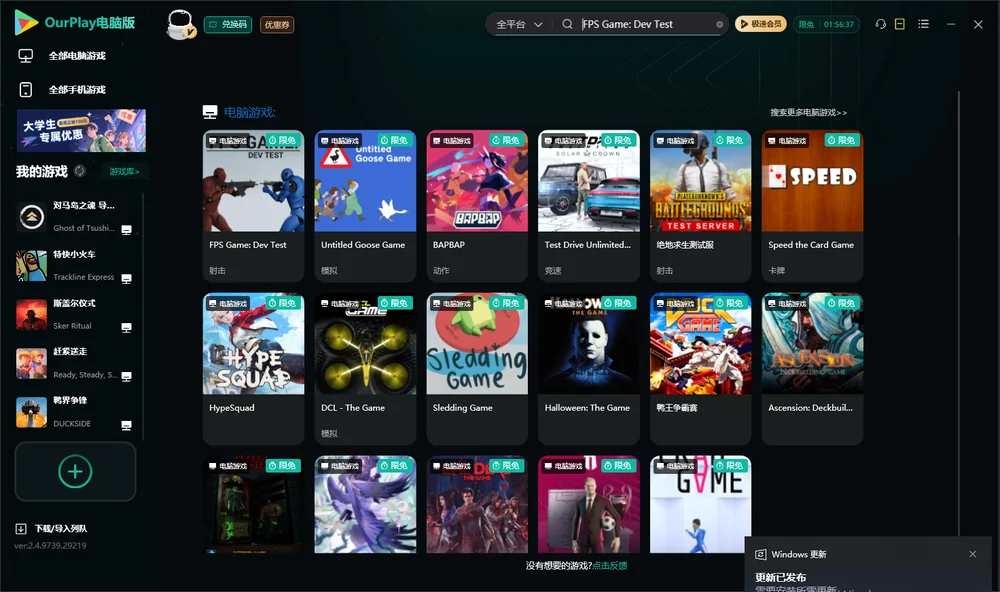Select 全部电脑游戏 in the sidebar
This screenshot has height=592, width=1000.
(x=77, y=56)
